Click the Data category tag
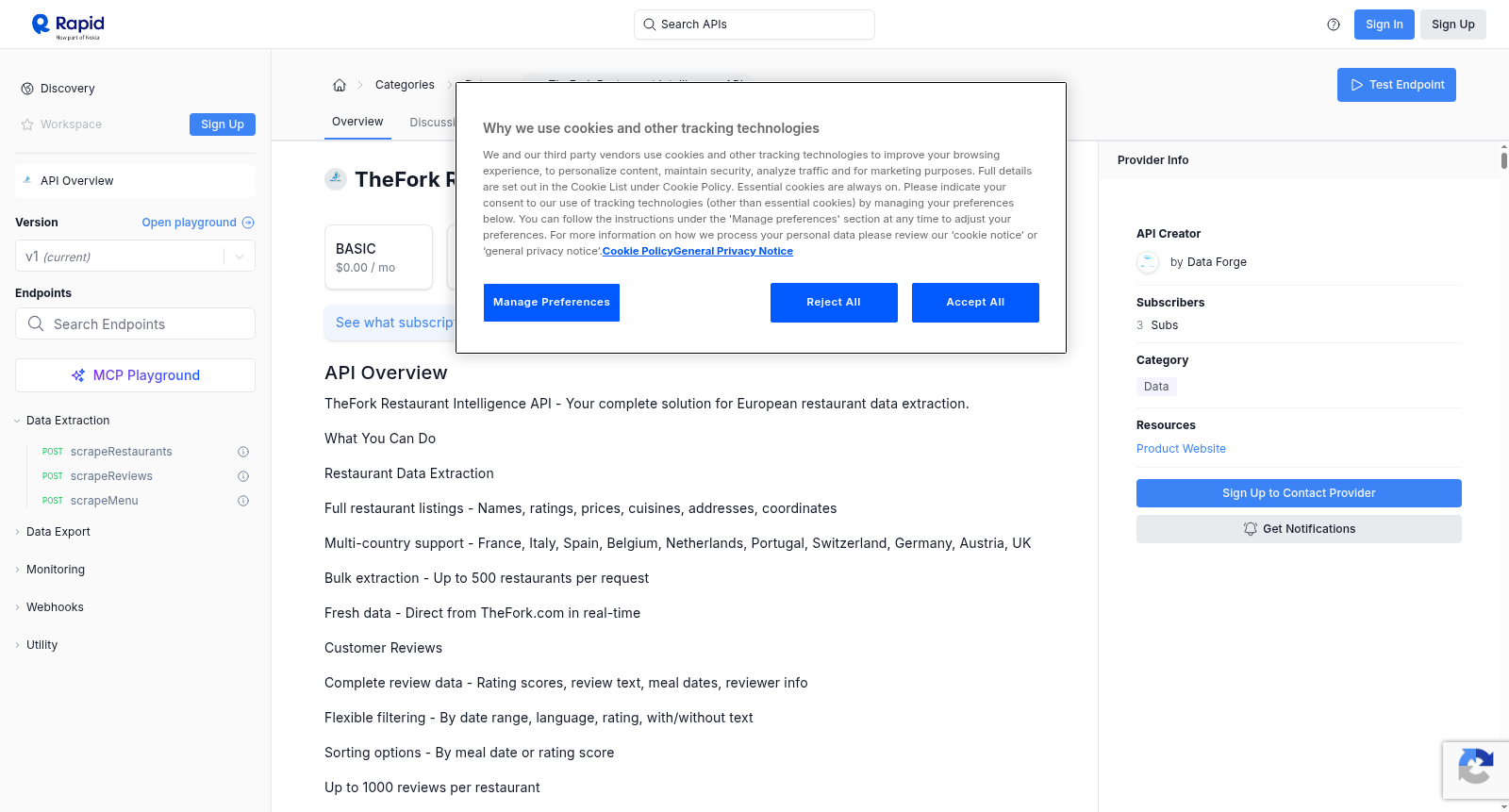This screenshot has height=812, width=1509. click(1156, 387)
